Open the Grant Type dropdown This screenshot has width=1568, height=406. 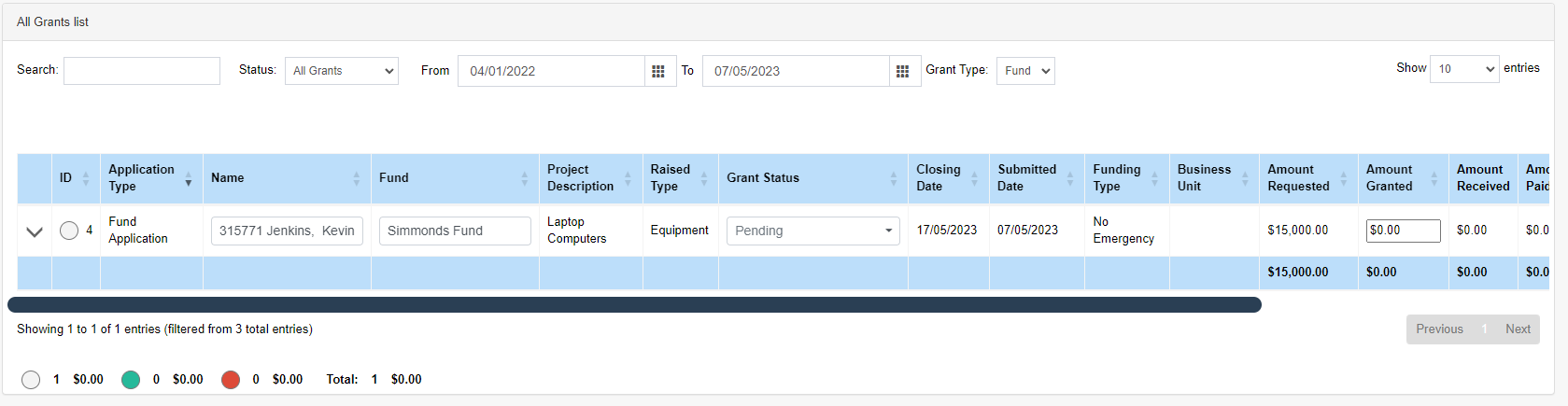(x=1025, y=71)
